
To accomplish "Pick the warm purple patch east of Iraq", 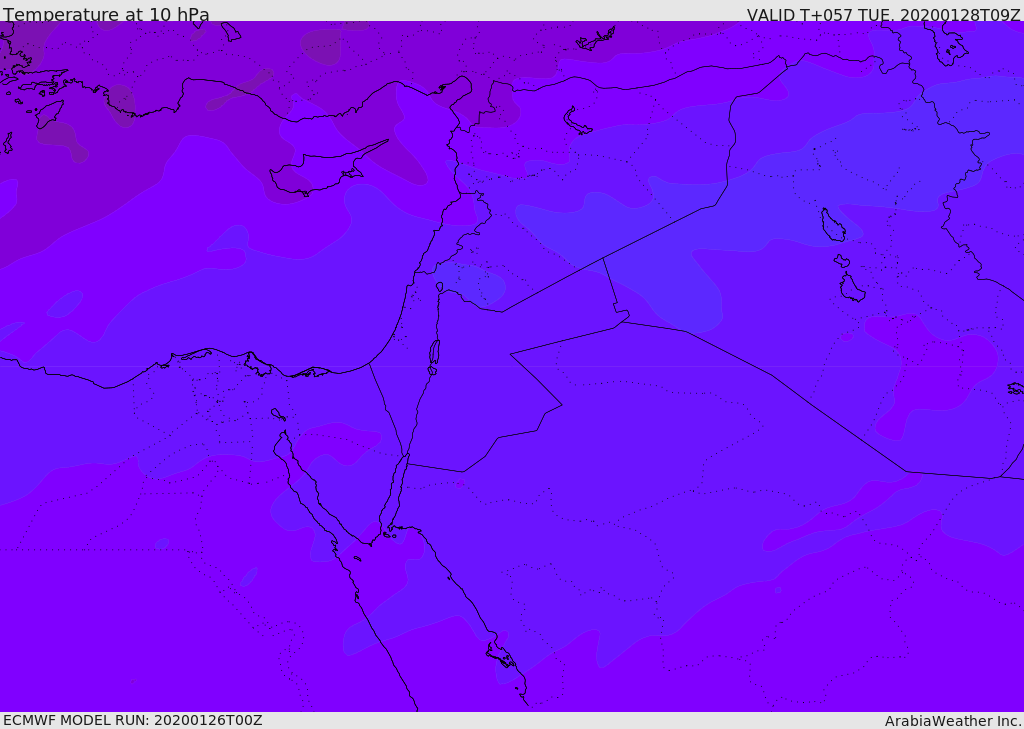I will (930, 370).
